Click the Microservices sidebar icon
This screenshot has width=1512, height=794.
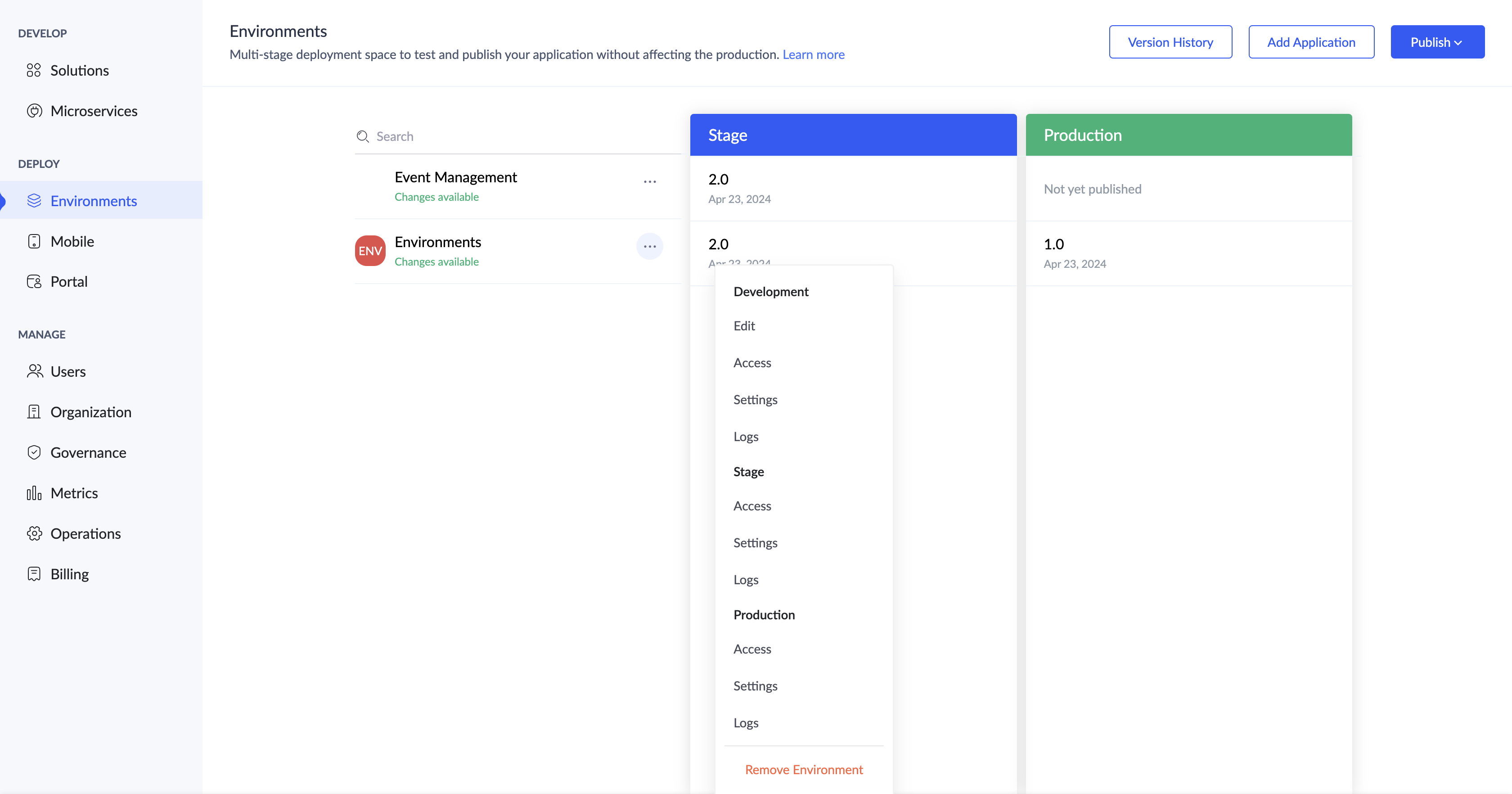(34, 111)
